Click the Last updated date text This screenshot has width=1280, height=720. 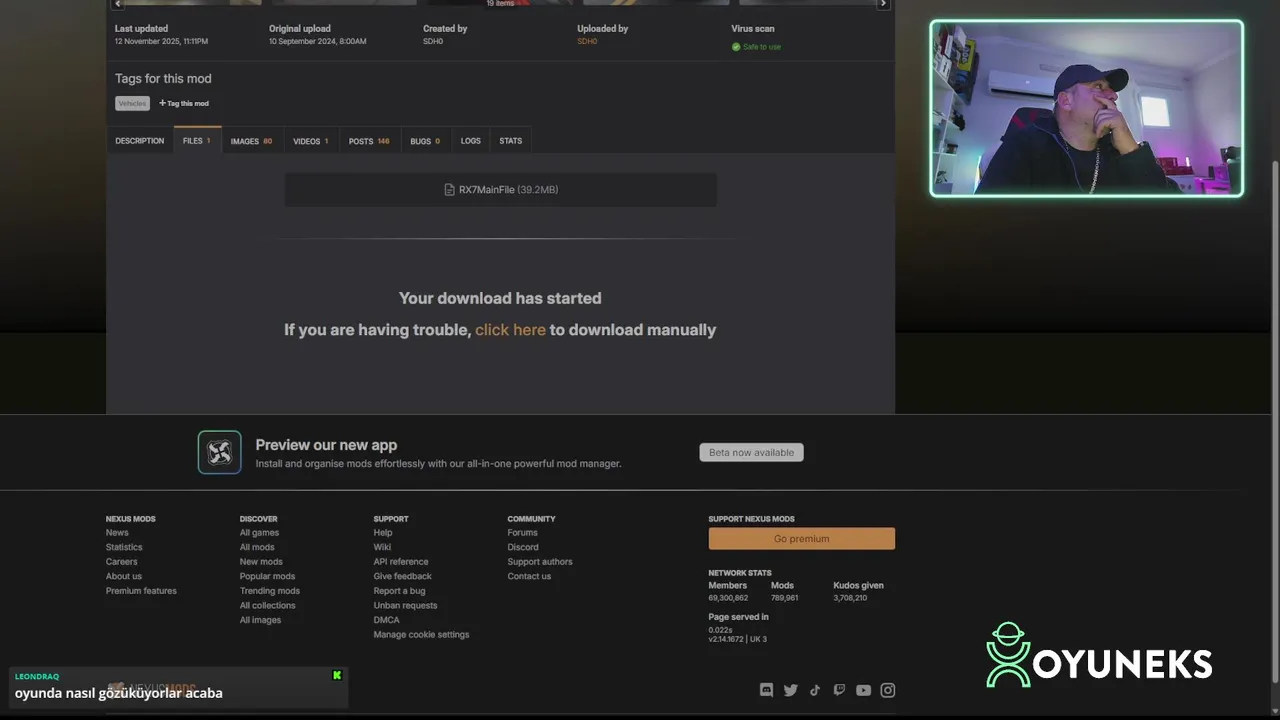[161, 42]
